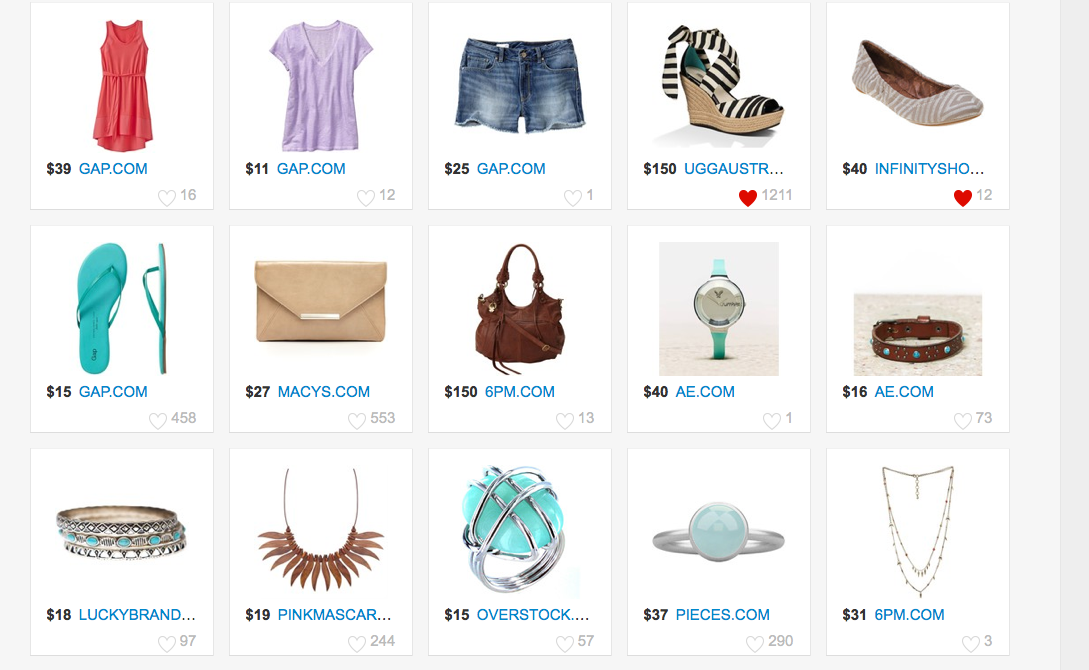Like the $39 red dress from GAP.COM
Viewport: 1089px width, 670px height.
(x=167, y=198)
